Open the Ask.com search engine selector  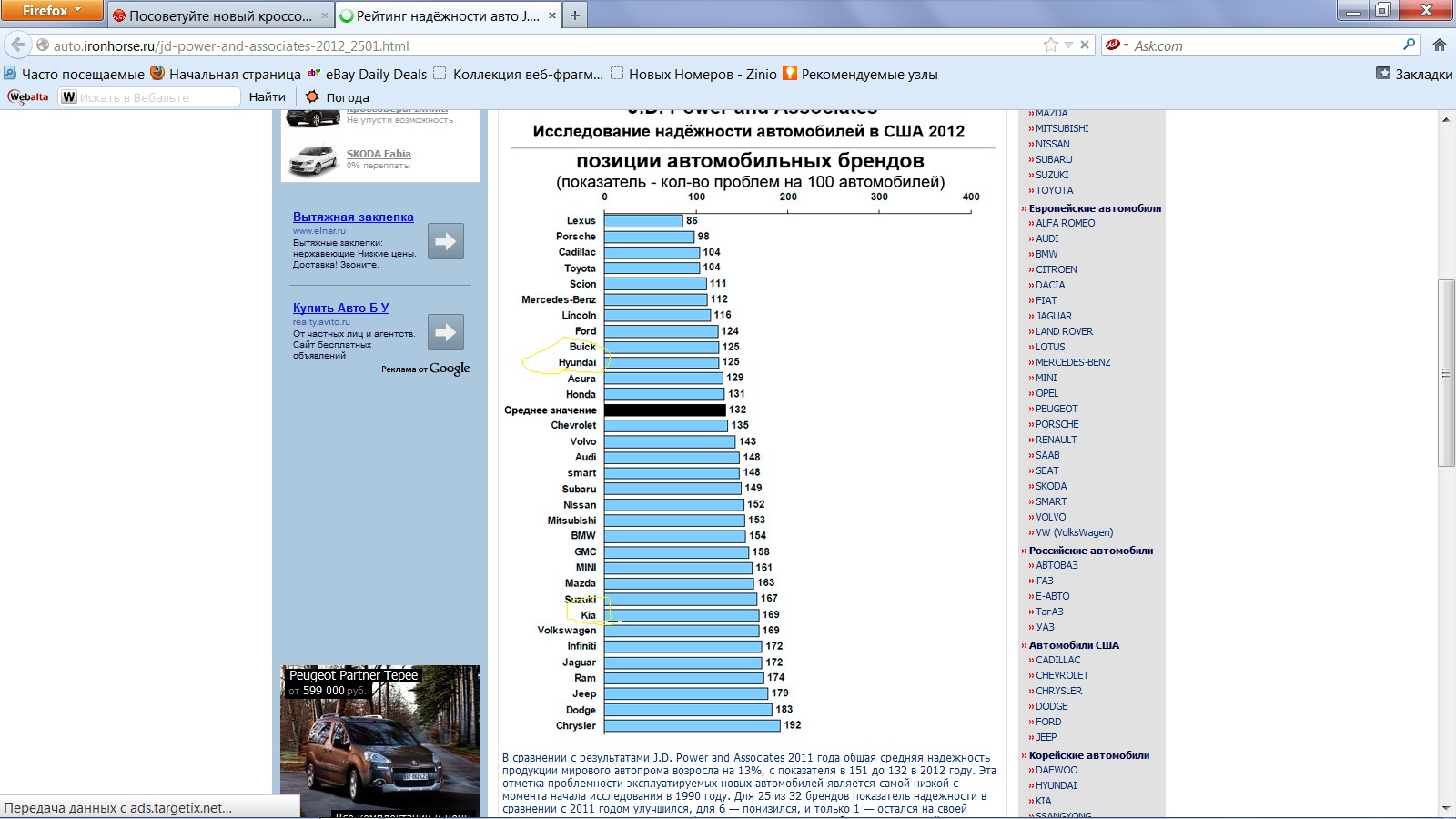1117,45
